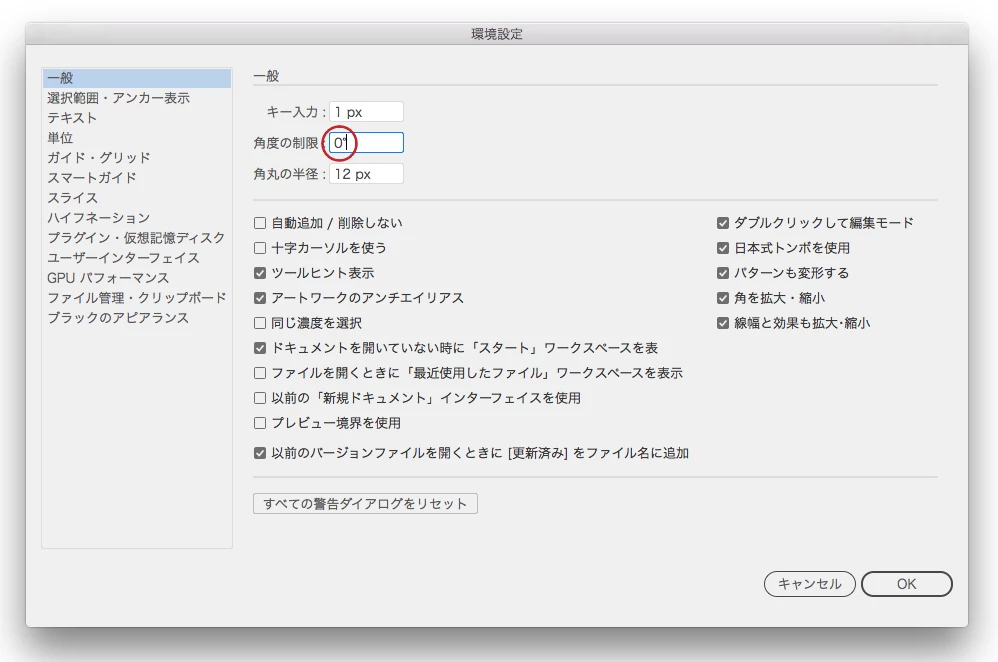The image size is (998, 662).
Task: Enable プレビュー境界を使用 checkbox
Action: click(x=260, y=423)
